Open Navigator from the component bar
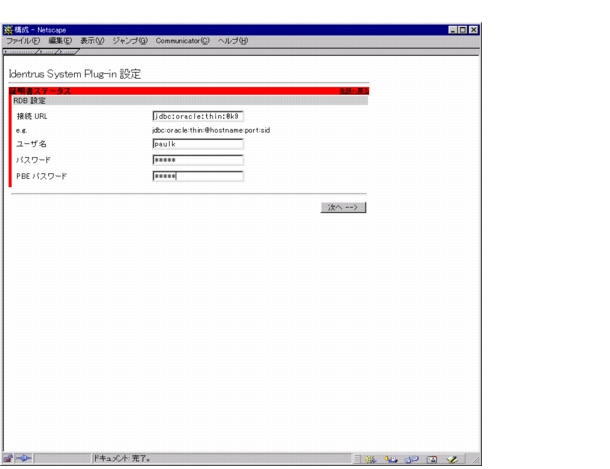The width and height of the screenshot is (610, 469). tap(370, 459)
